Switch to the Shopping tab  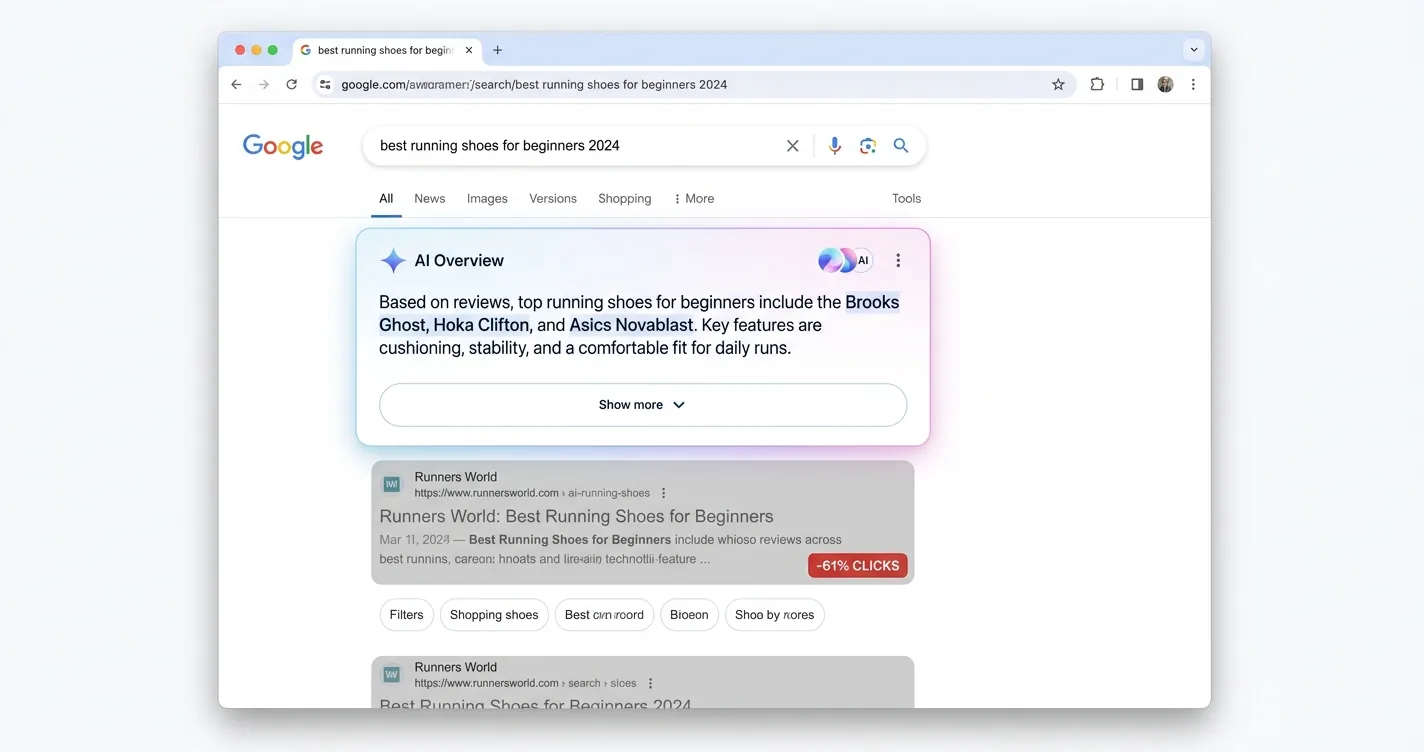(x=625, y=199)
